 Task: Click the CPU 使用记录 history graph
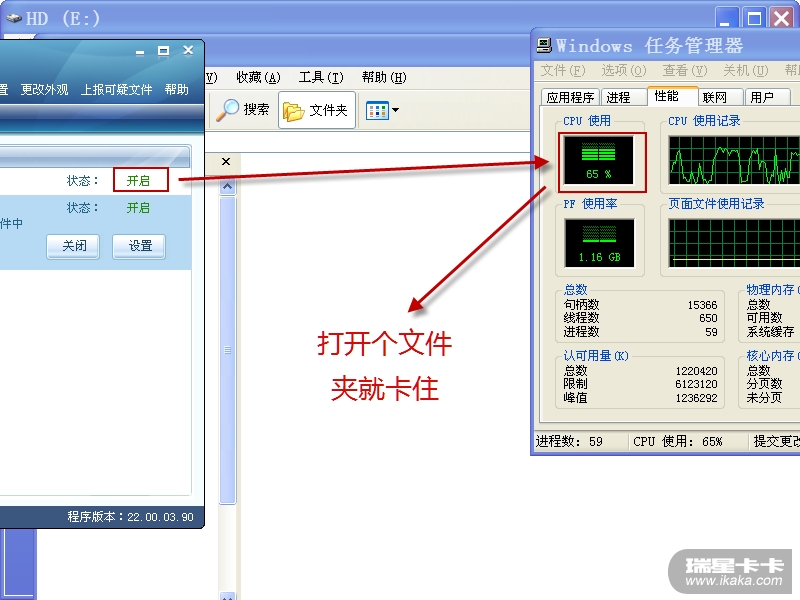[x=734, y=160]
